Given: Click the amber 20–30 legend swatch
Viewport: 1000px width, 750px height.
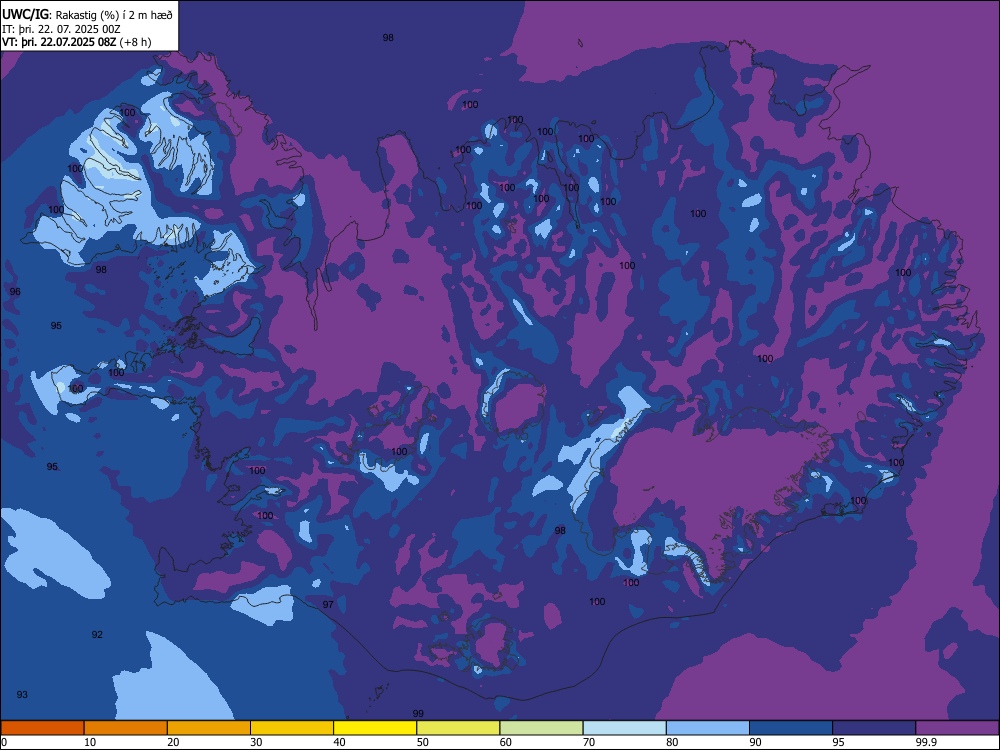Looking at the screenshot, I should pos(209,728).
